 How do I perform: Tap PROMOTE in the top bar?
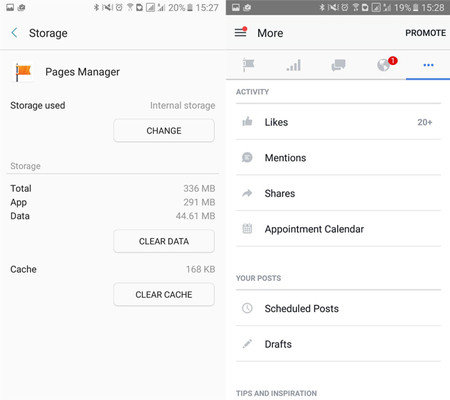(x=425, y=33)
